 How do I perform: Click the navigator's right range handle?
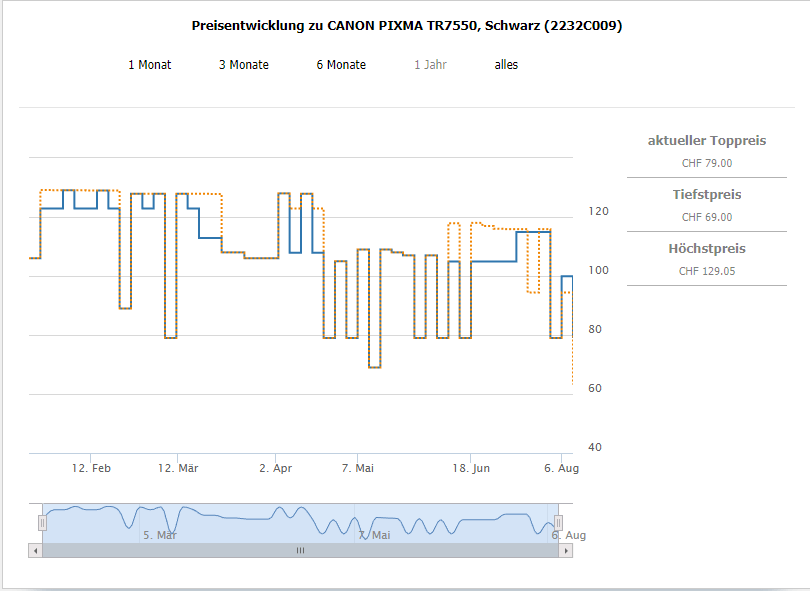(558, 522)
